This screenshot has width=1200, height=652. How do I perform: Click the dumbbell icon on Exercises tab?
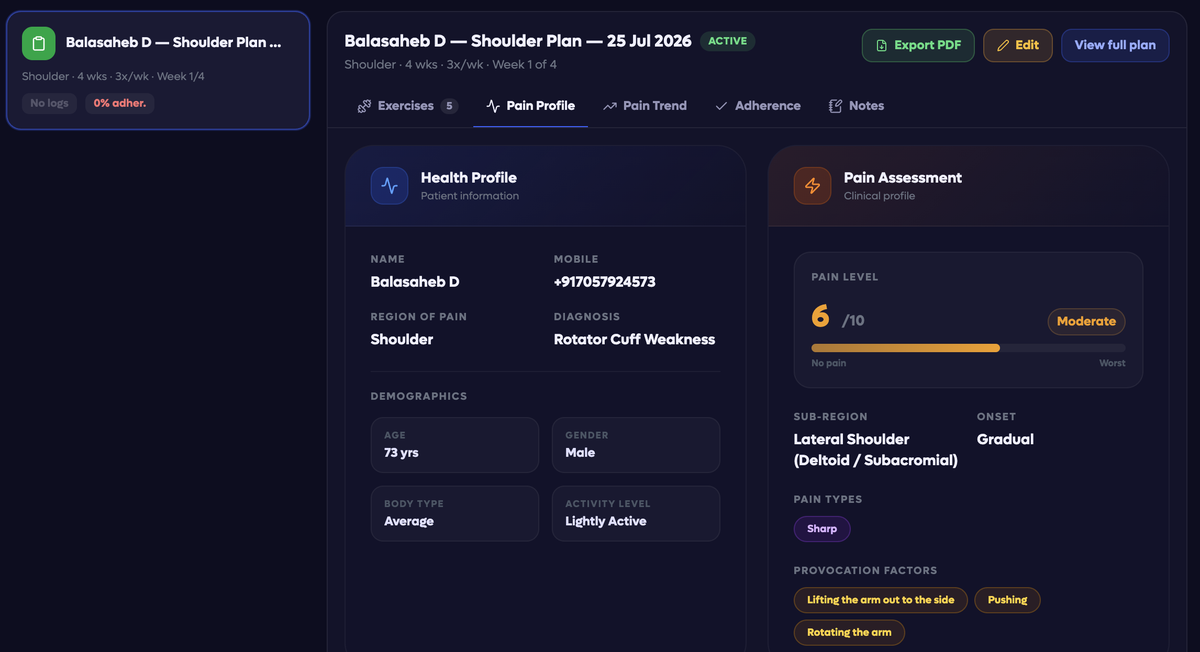pos(364,106)
